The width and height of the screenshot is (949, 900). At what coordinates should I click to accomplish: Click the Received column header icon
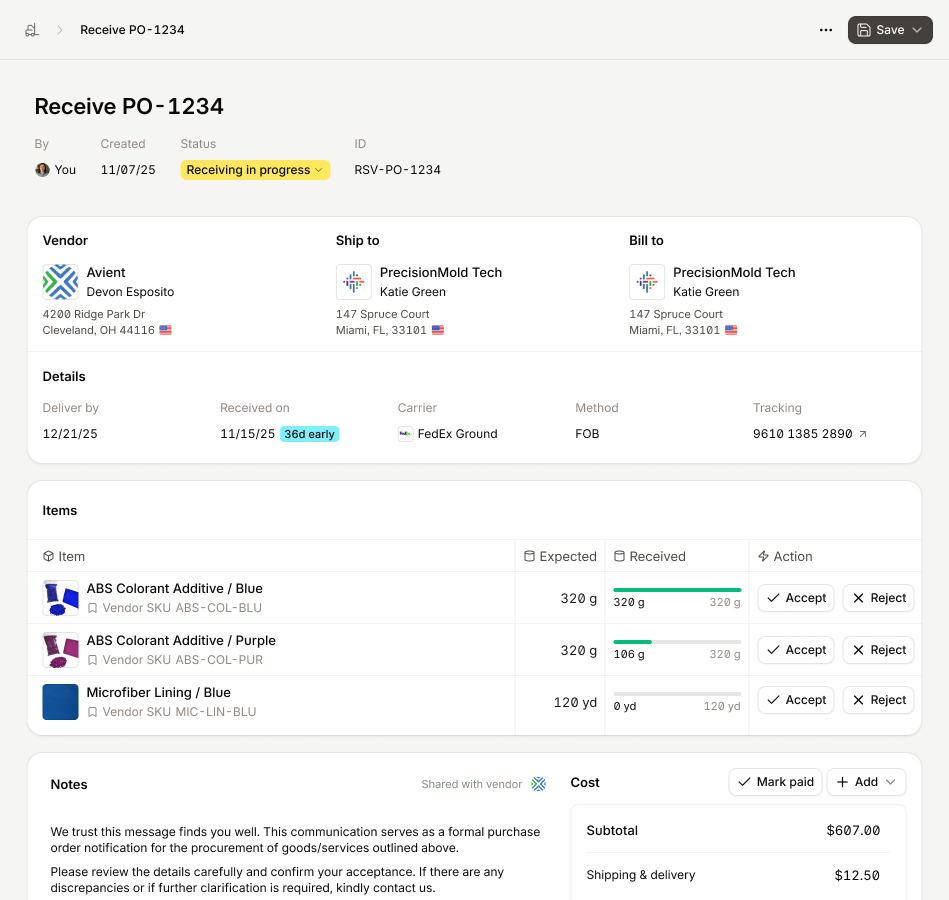point(619,556)
